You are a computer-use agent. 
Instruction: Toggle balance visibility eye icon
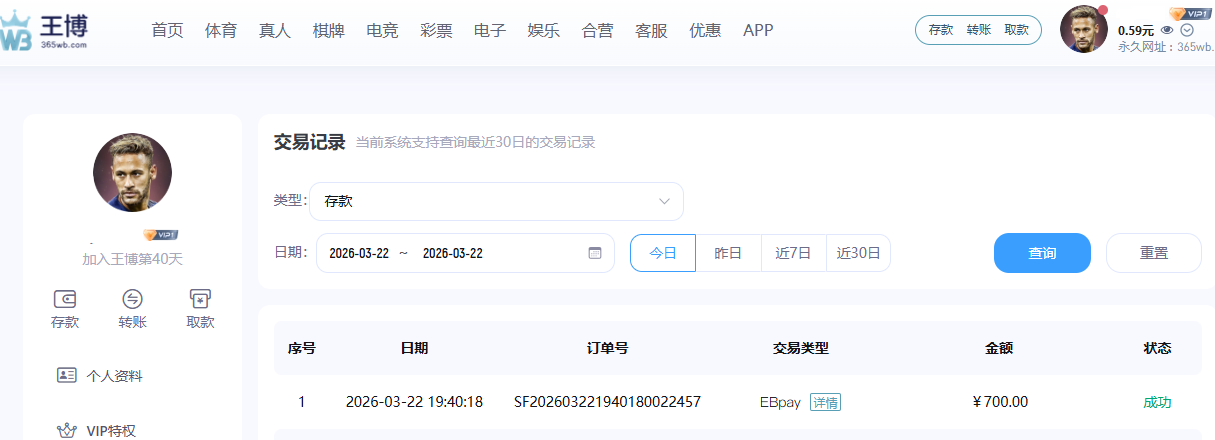point(1166,30)
